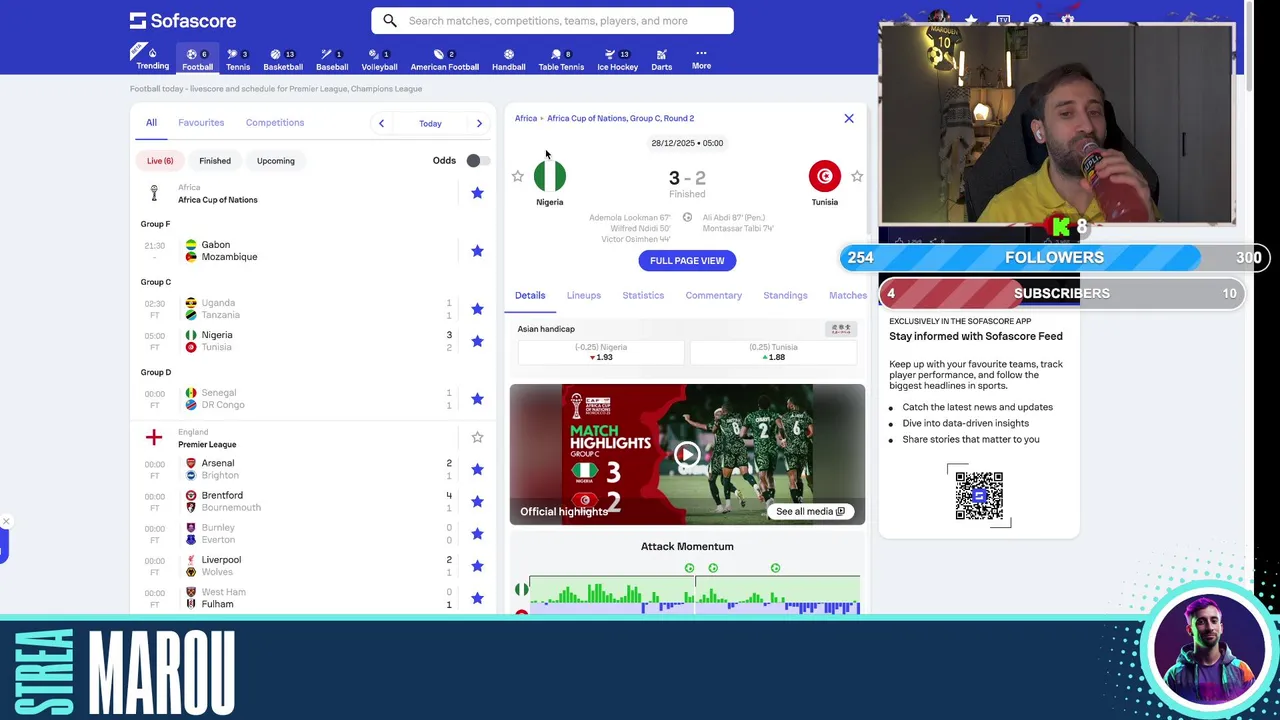Open the England Premier League competition link
This screenshot has width=1280, height=720.
click(207, 444)
